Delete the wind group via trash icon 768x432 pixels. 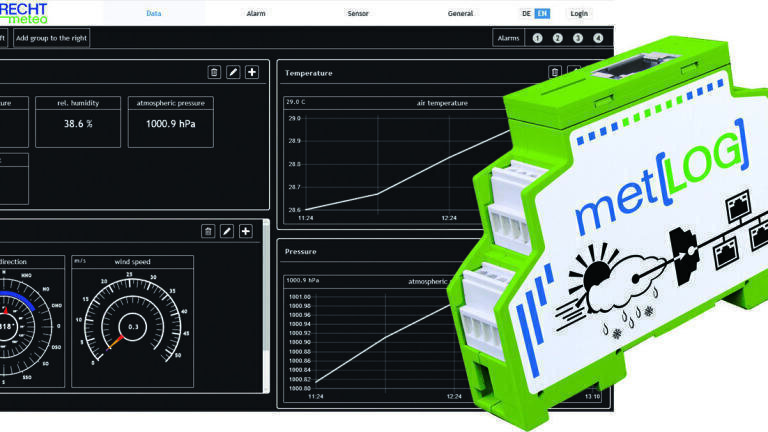click(208, 231)
